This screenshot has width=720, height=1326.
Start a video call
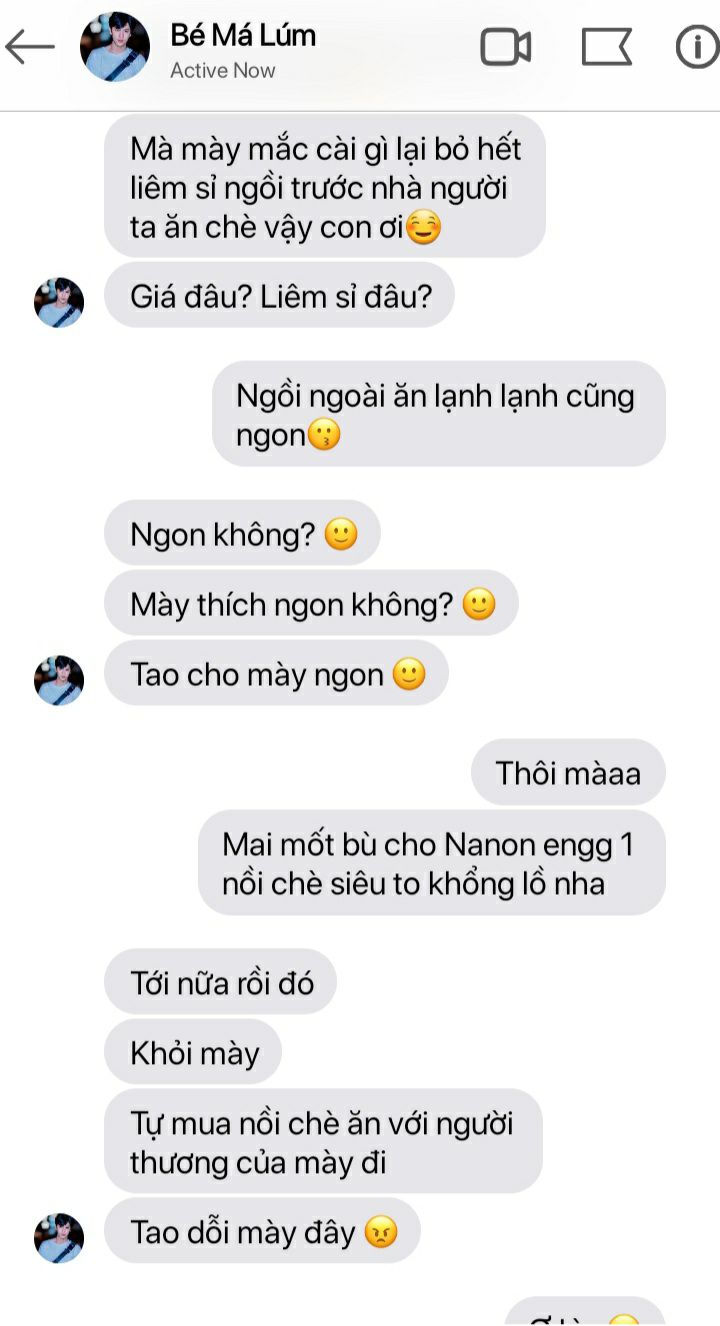(506, 47)
